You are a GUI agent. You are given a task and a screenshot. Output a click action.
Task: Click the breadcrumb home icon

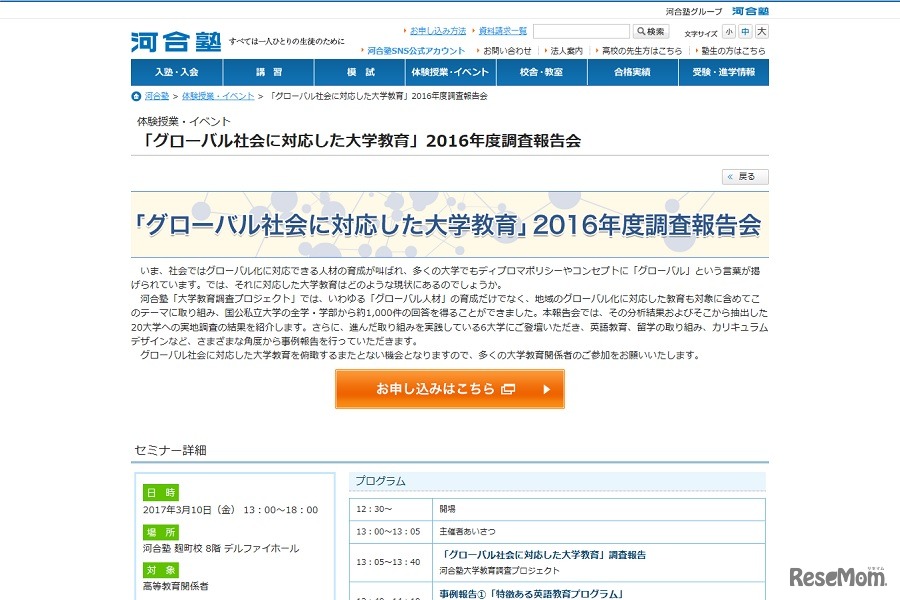pos(136,96)
